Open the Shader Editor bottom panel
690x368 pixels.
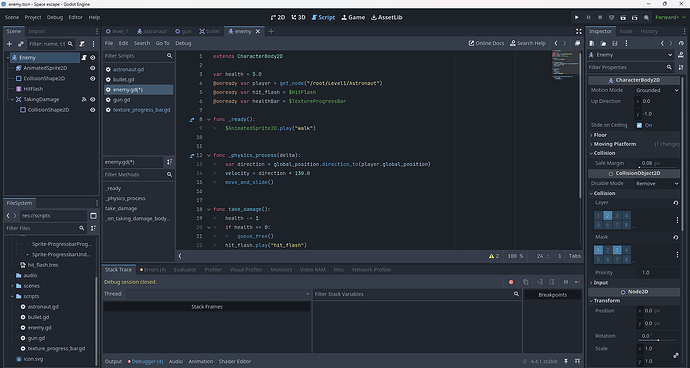235,361
